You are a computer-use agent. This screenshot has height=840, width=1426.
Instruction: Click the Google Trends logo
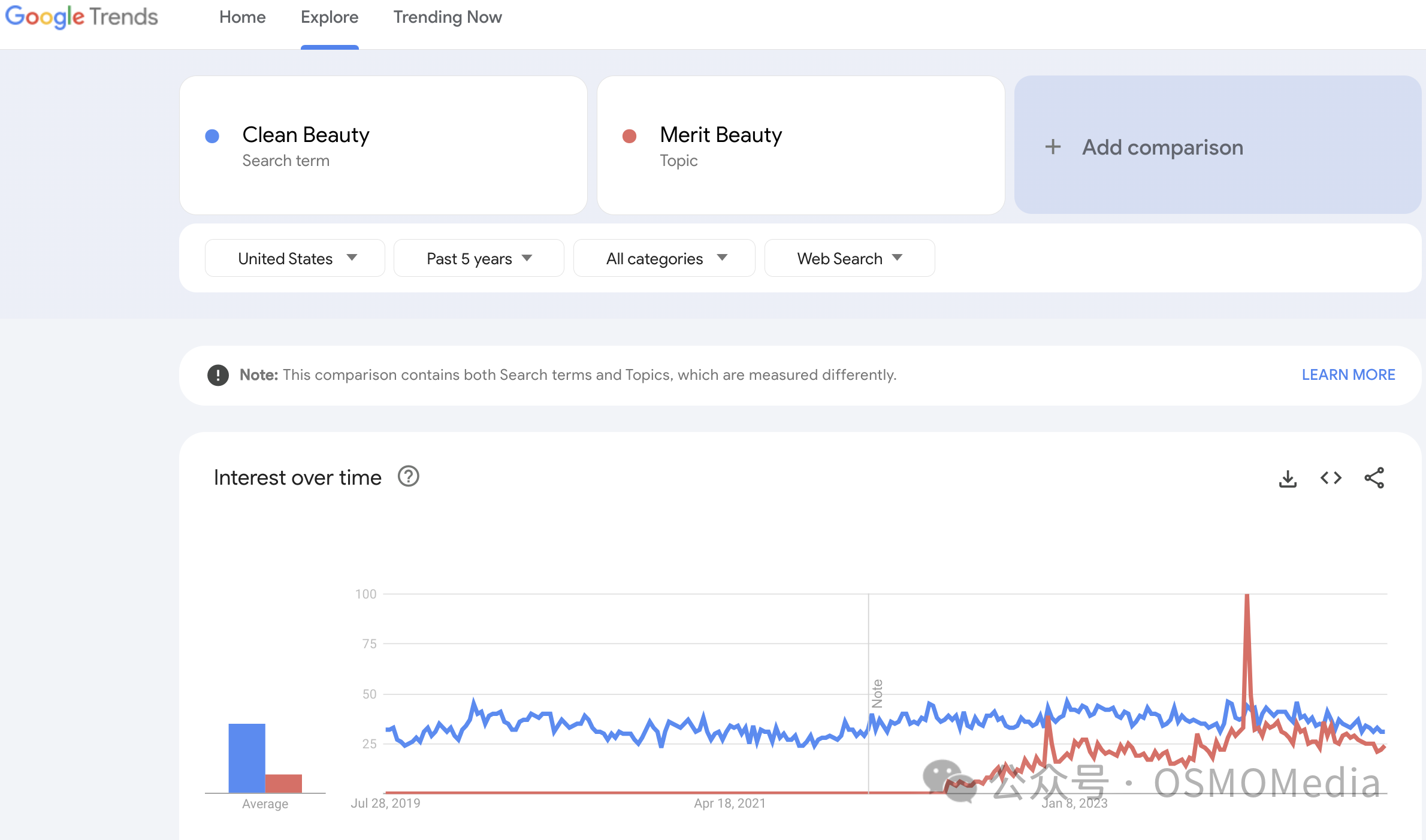(x=81, y=17)
